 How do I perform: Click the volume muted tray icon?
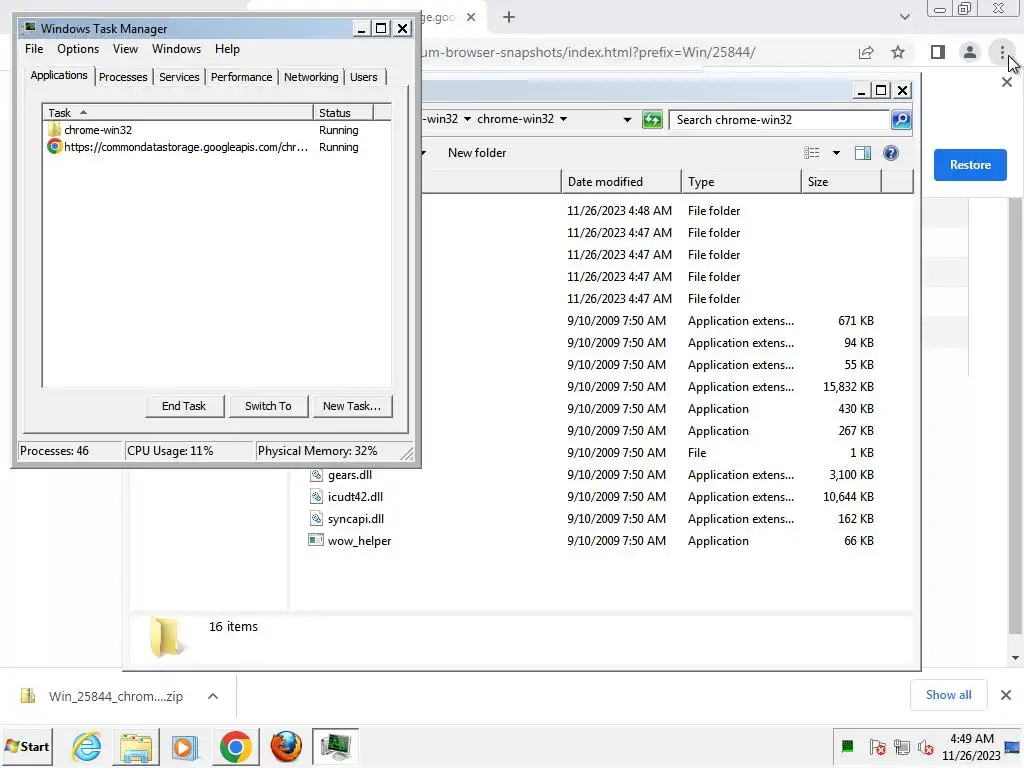tap(925, 746)
